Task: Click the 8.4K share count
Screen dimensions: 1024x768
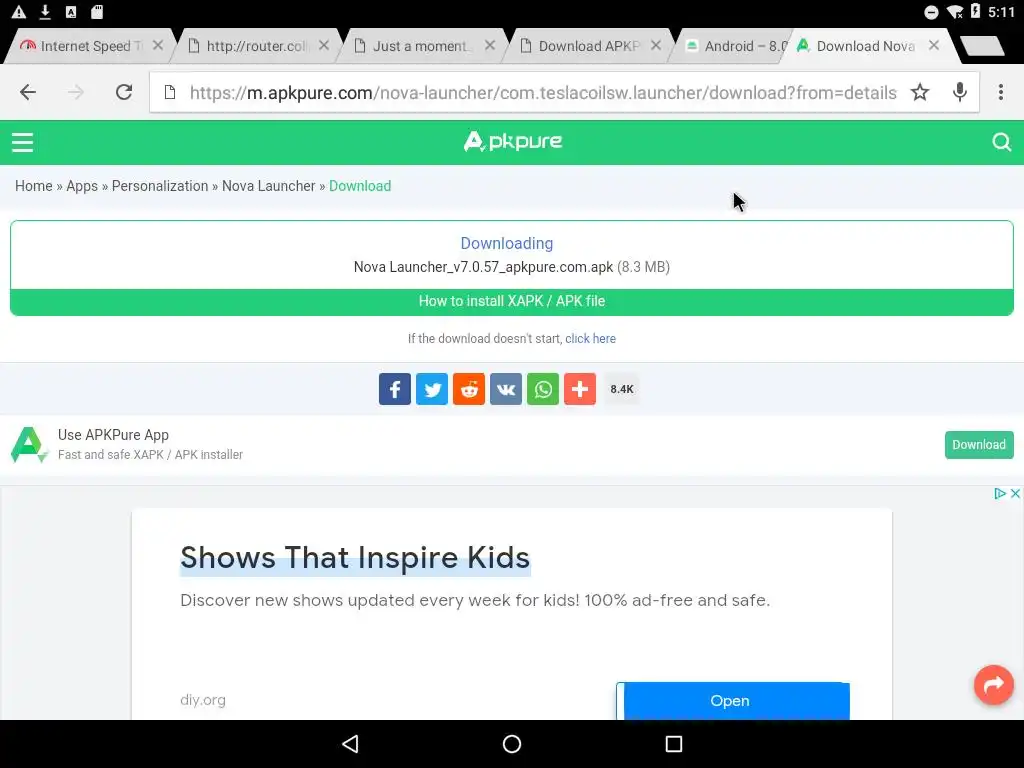Action: coord(622,389)
